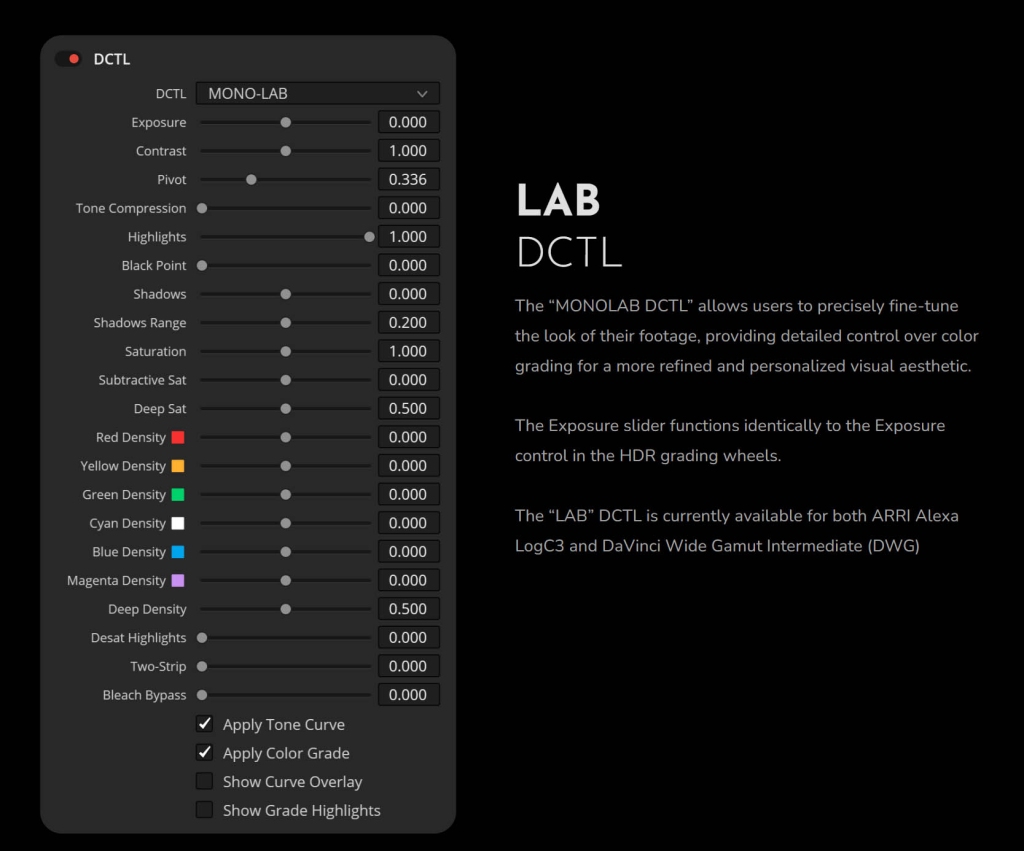Click the Pivot slider handle
This screenshot has height=851, width=1024.
(x=252, y=180)
